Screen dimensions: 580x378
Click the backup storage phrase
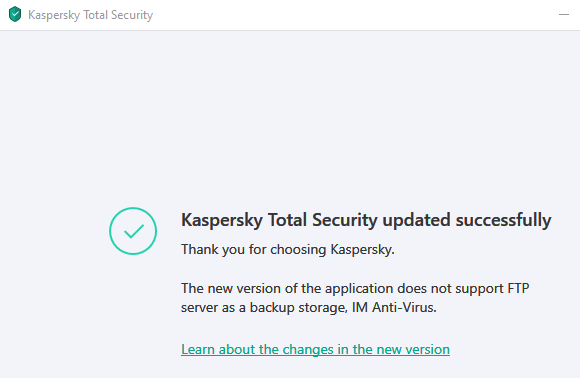[298, 308]
